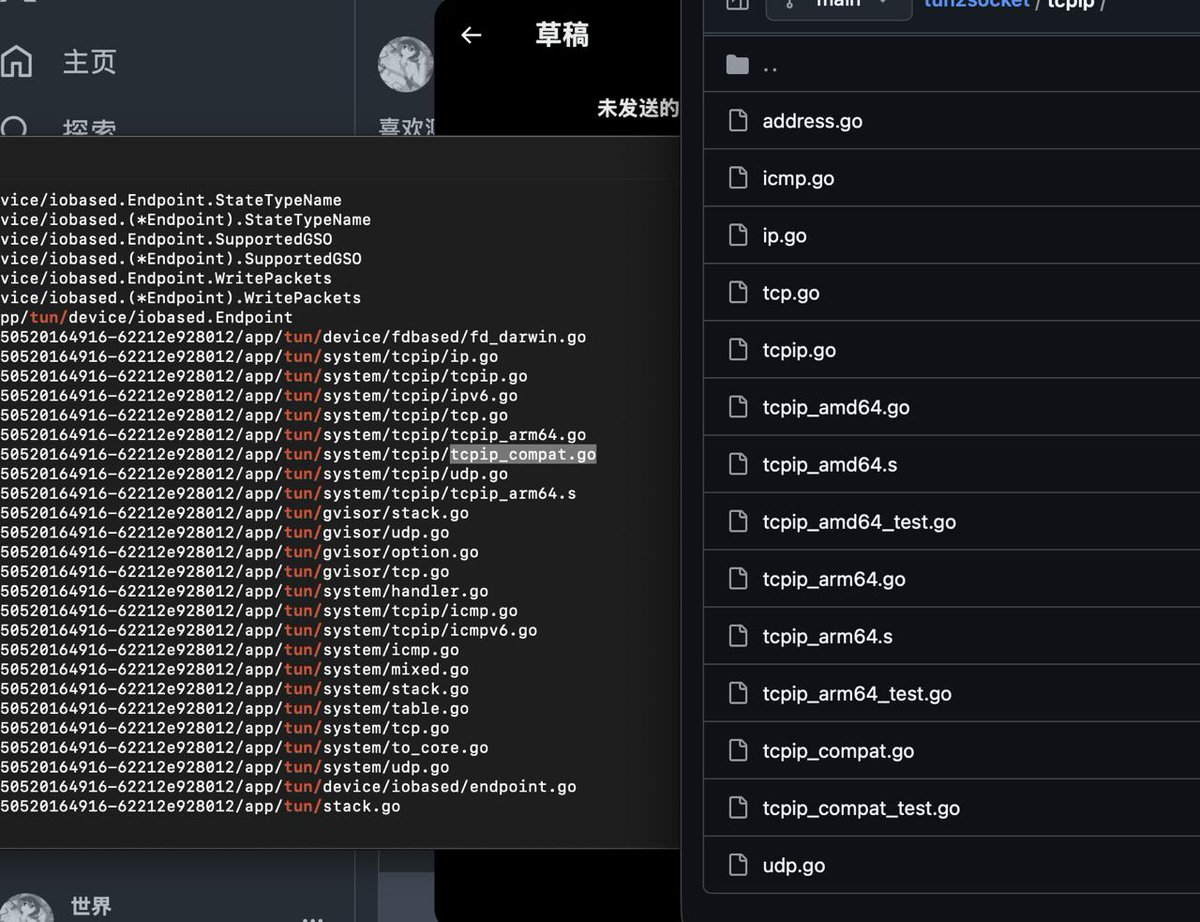The image size is (1200, 922).
Task: Click the document icon beside udp.go
Action: pyautogui.click(x=737, y=864)
